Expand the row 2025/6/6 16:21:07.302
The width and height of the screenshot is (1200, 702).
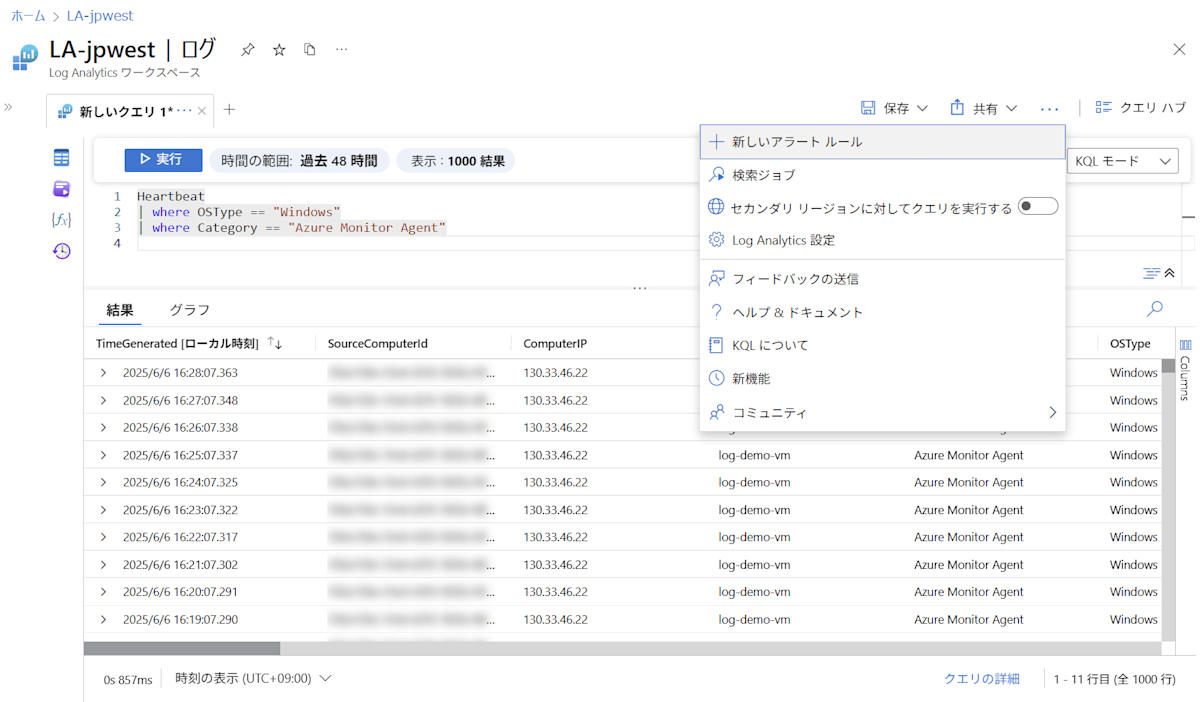103,565
